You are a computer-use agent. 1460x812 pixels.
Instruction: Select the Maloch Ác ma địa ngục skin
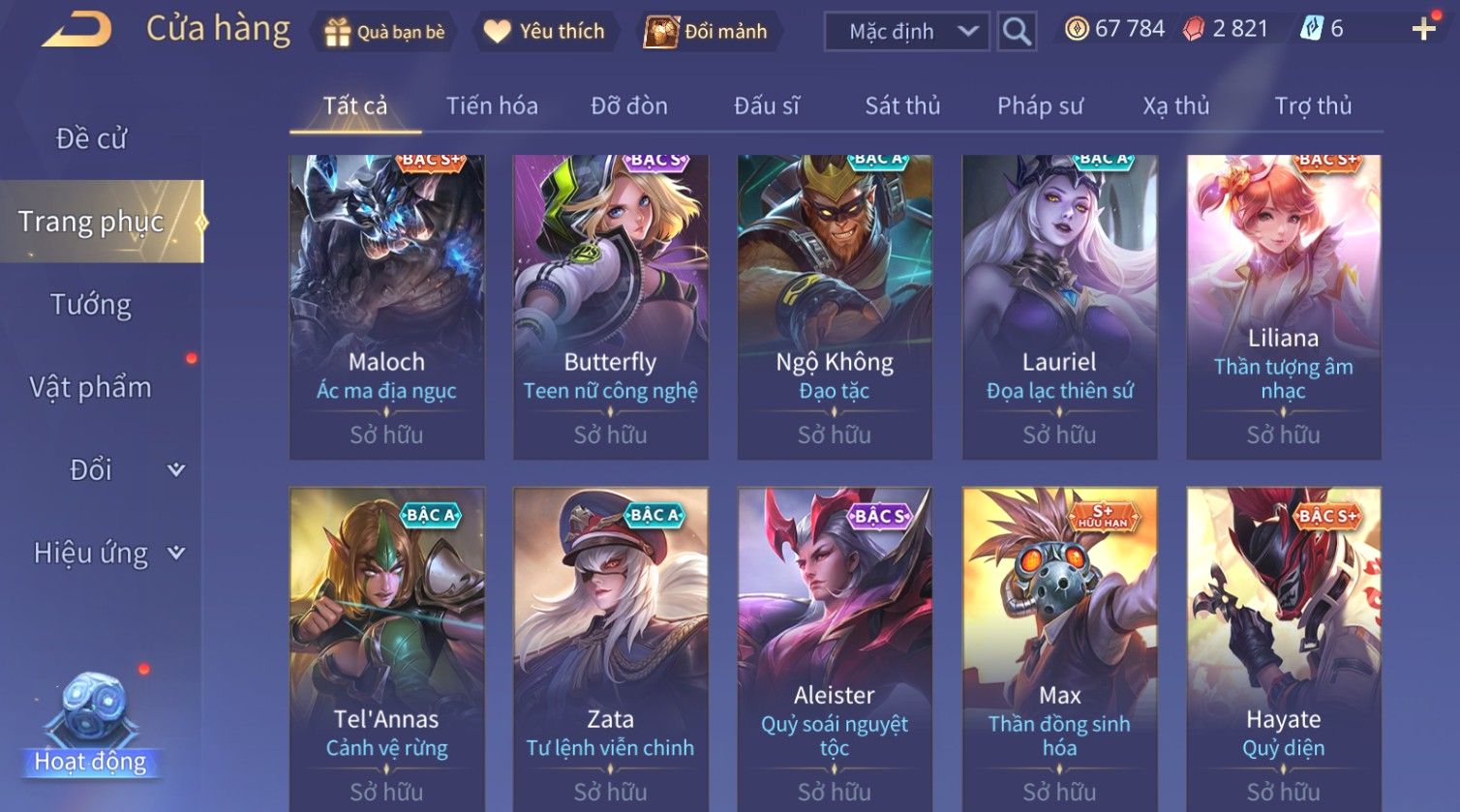click(x=386, y=307)
